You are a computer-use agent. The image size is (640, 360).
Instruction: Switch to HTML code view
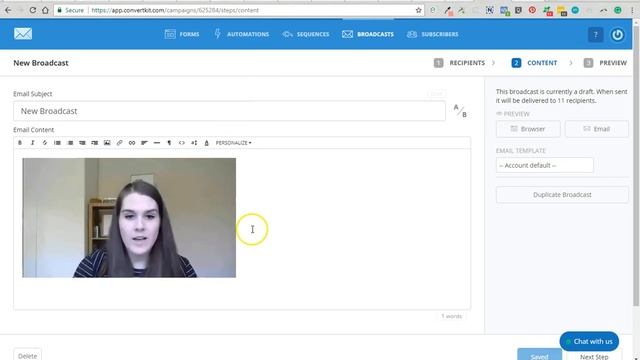[182, 143]
